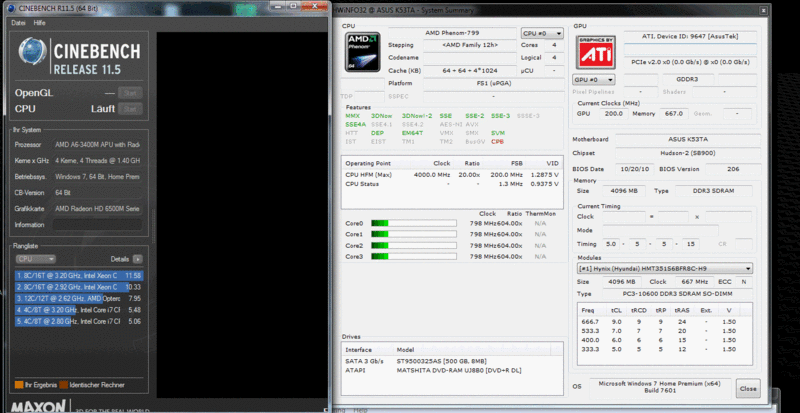This screenshot has width=800, height=413.
Task: Click the ATI Device ID 9647 field
Action: click(x=690, y=36)
